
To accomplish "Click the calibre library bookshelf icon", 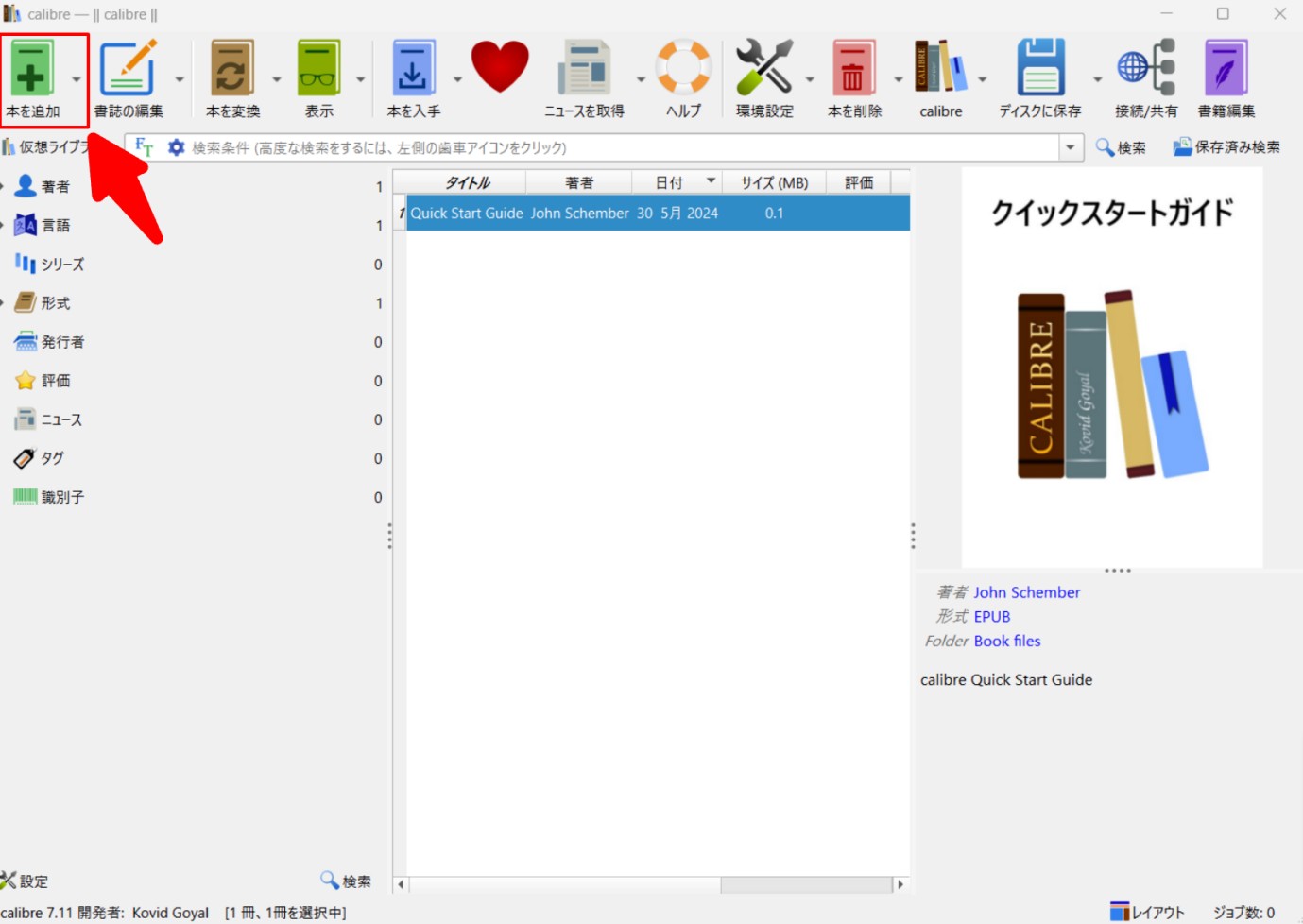I will [940, 67].
